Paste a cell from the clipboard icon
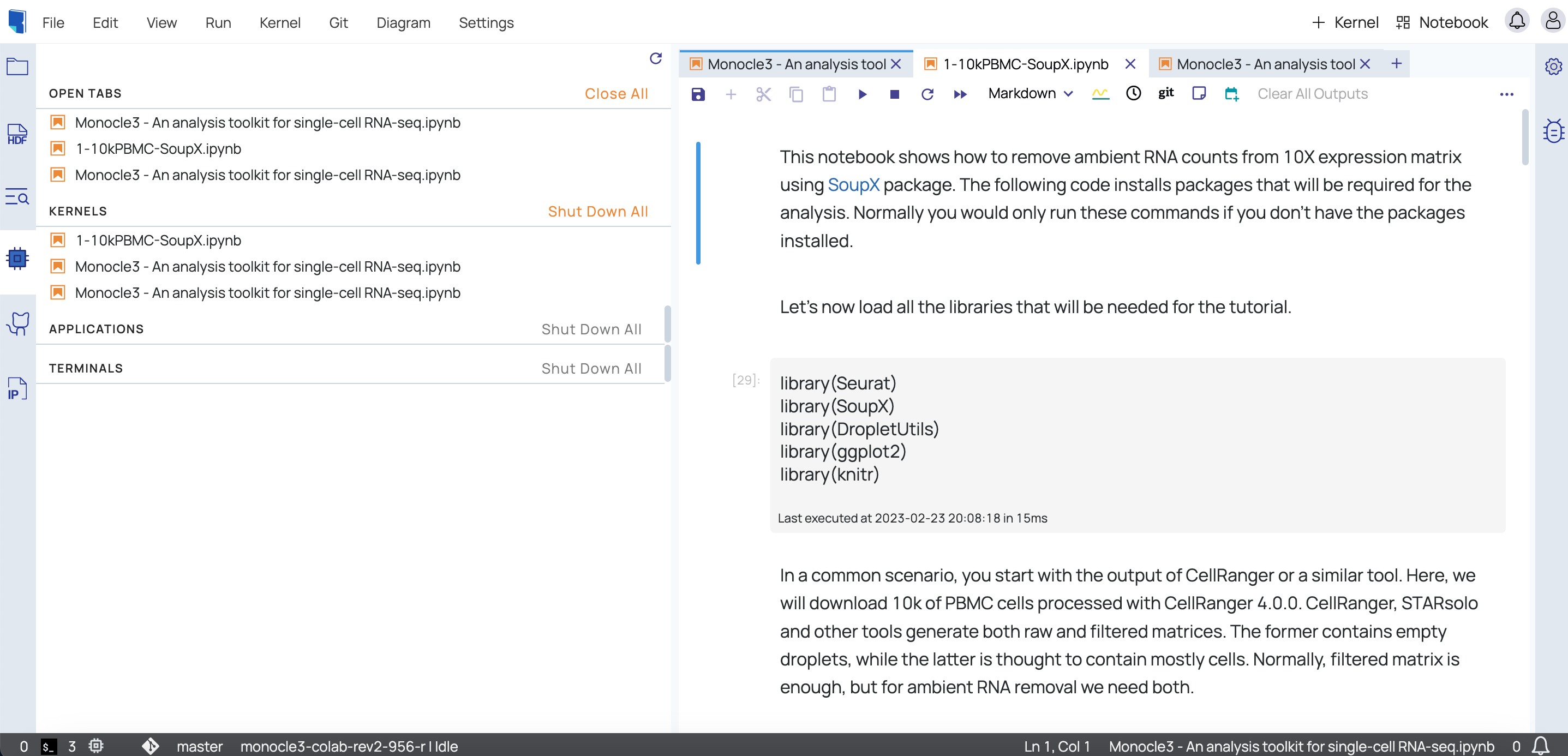This screenshot has width=1568, height=756. [x=829, y=94]
